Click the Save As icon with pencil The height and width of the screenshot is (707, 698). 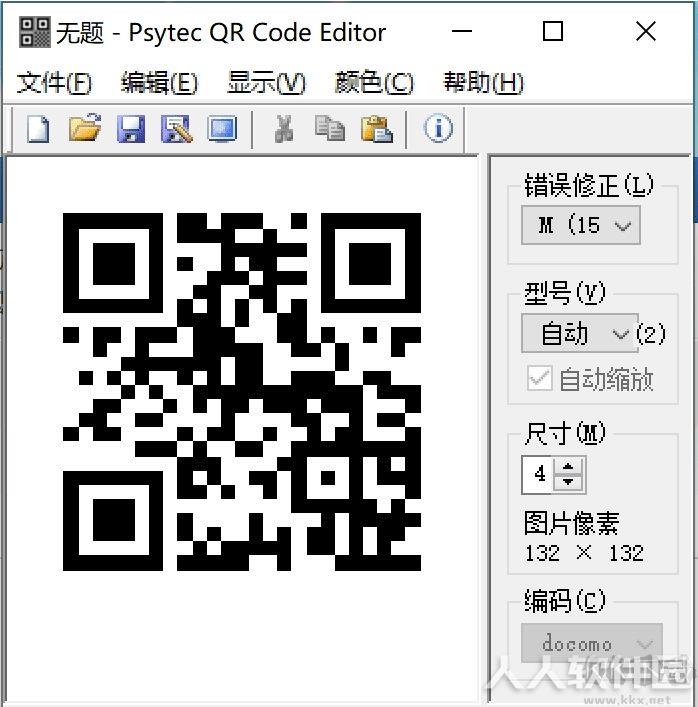[x=177, y=129]
